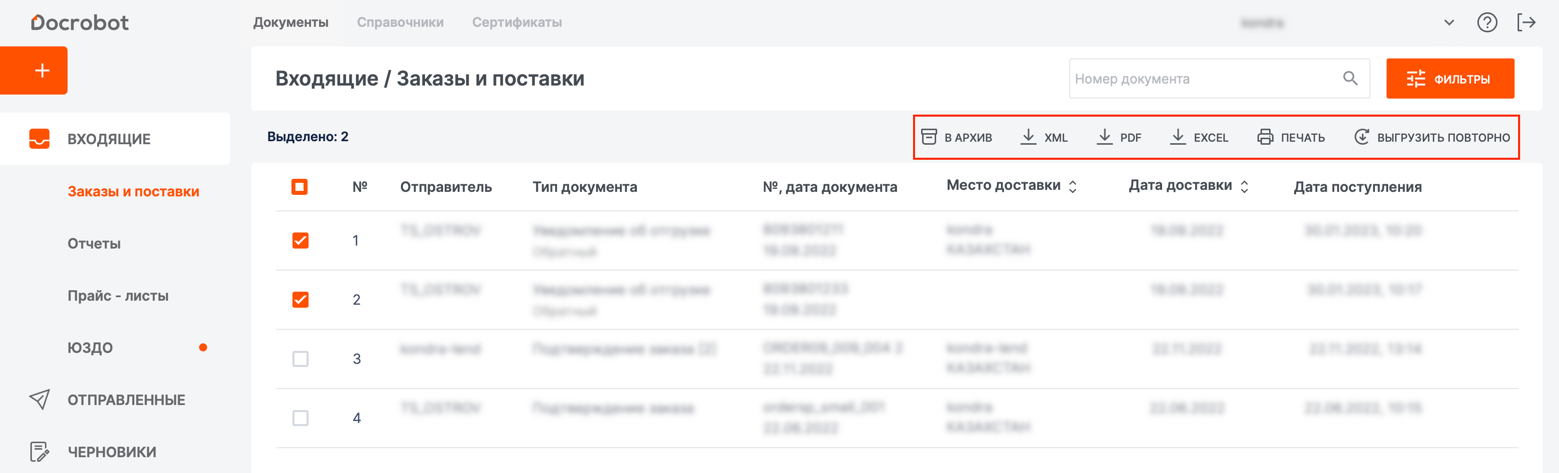Print the selected documents
The height and width of the screenshot is (473, 1559).
tap(1291, 137)
